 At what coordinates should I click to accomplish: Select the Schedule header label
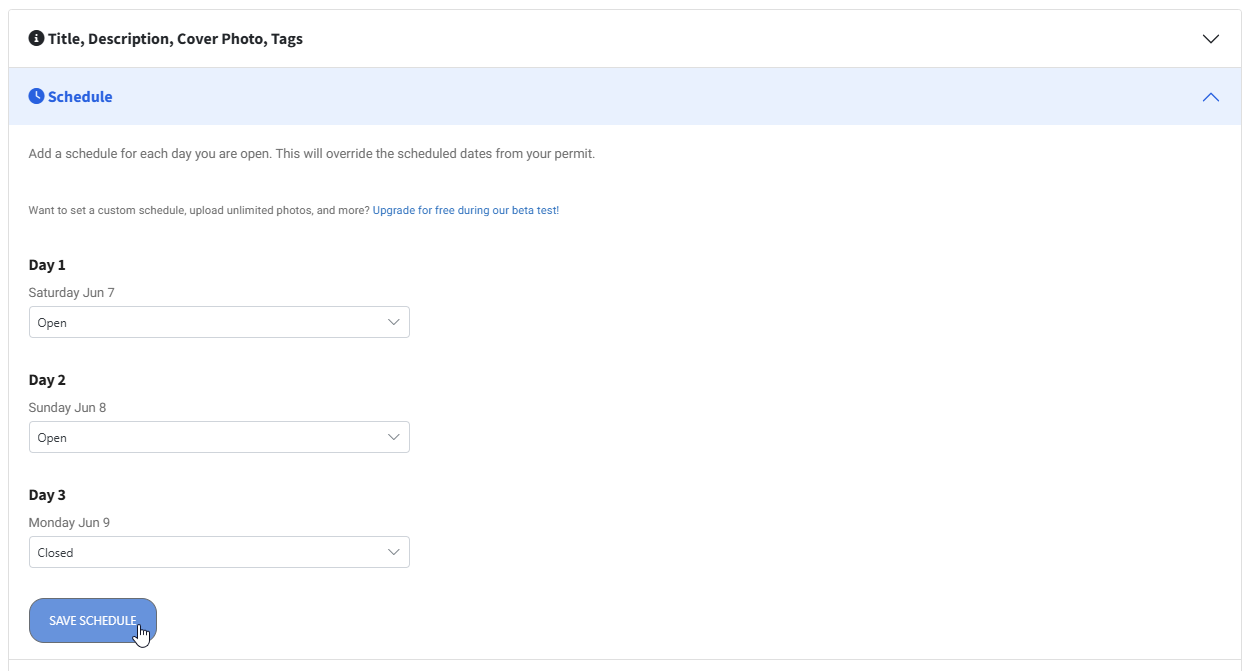click(80, 97)
